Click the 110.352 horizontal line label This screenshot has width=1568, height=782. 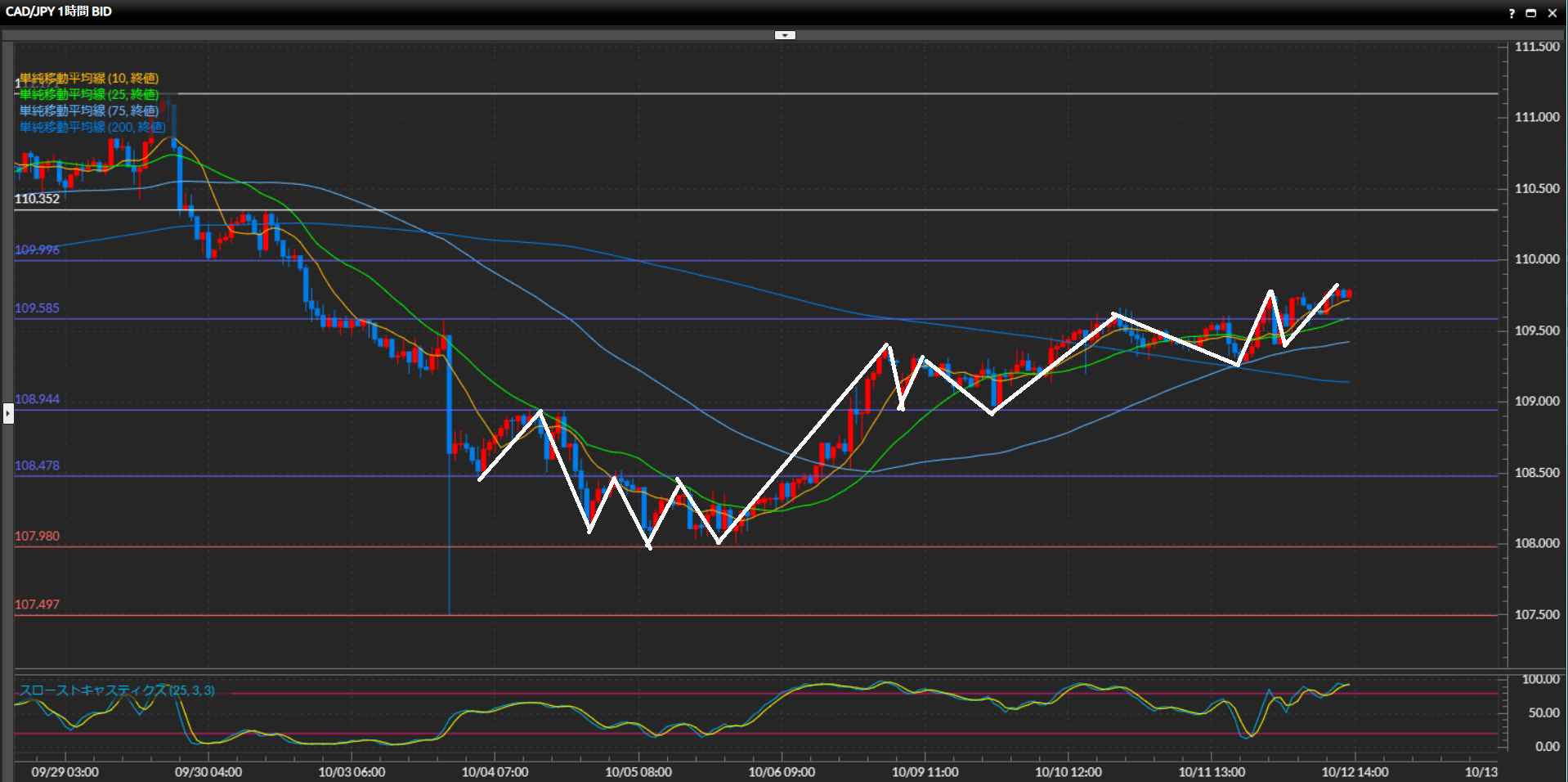pos(38,199)
